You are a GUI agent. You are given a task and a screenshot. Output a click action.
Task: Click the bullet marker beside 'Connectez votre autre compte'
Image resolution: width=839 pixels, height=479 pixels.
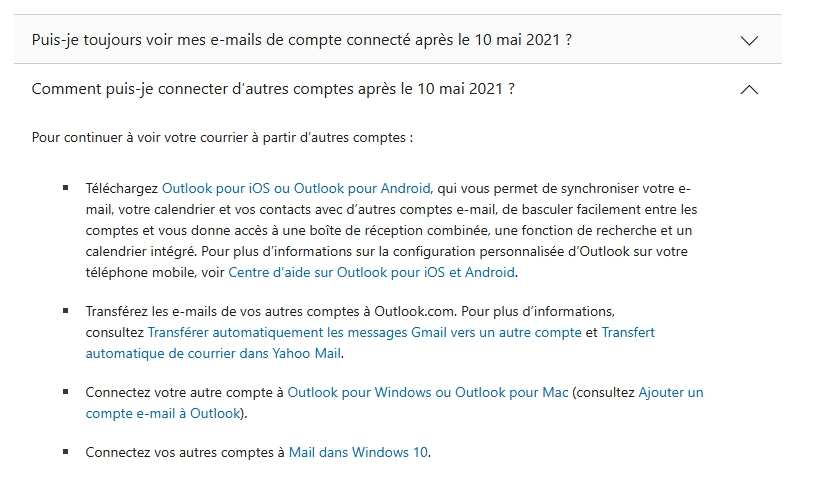pos(66,392)
